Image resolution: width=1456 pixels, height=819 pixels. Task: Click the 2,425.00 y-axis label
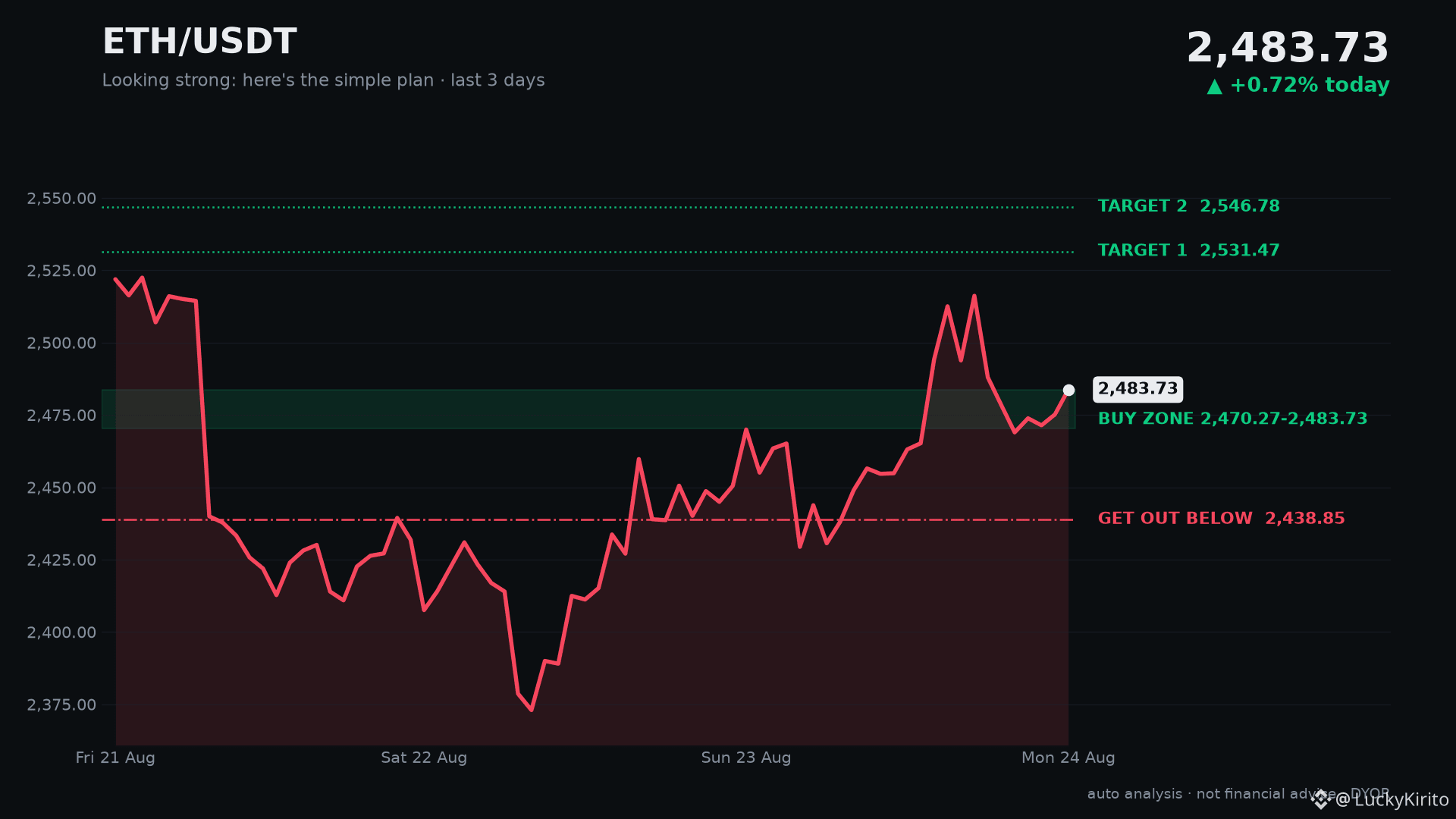pos(61,560)
